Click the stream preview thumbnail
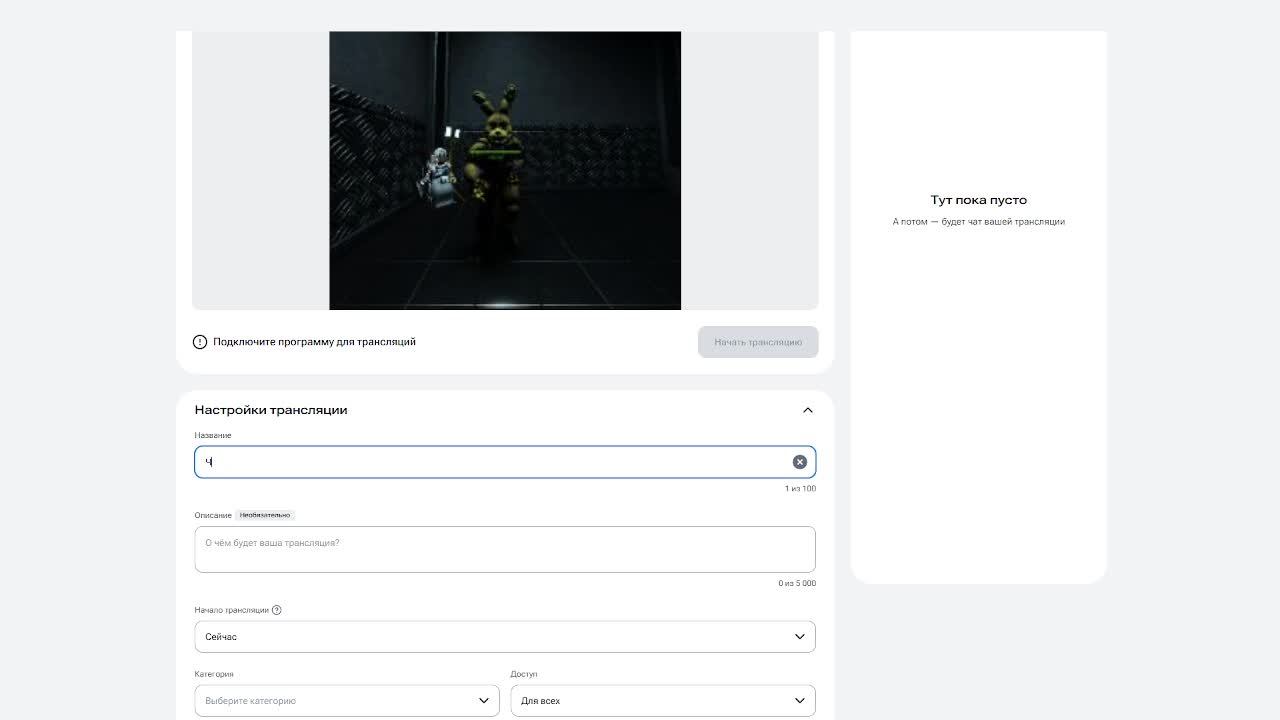This screenshot has height=720, width=1280. 505,170
